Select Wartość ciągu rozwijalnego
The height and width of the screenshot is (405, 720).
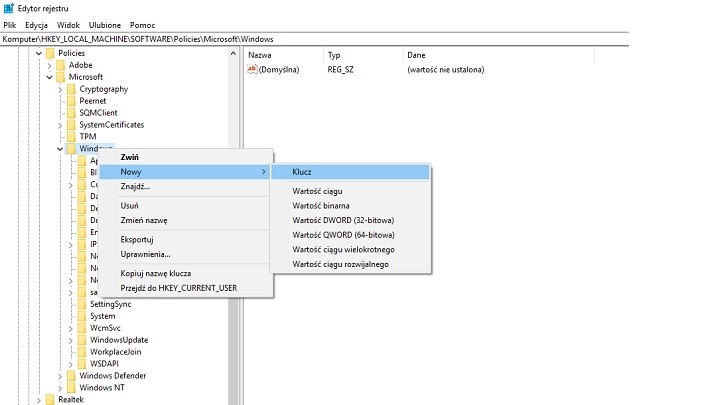point(350,264)
